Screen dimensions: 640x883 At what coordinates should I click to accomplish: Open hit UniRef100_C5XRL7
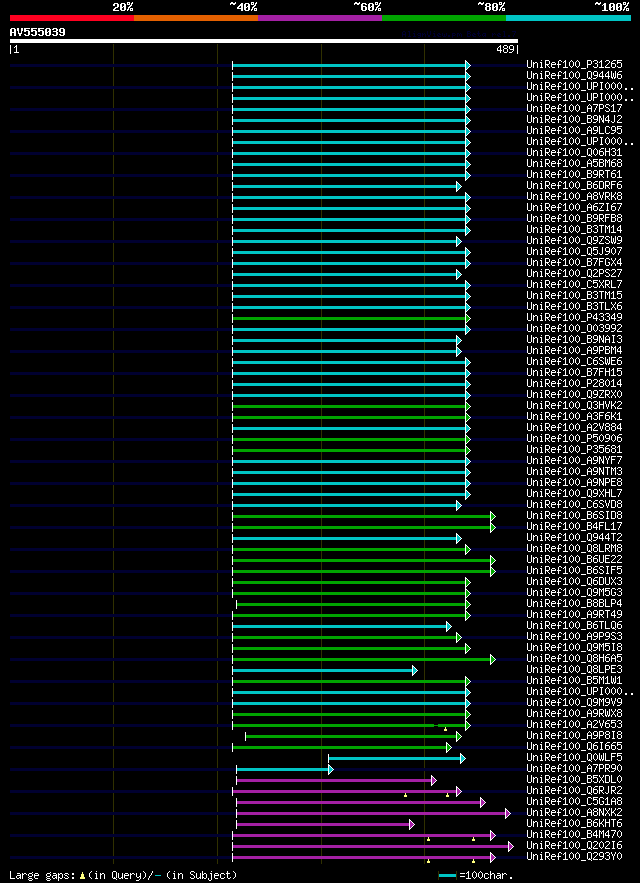tap(574, 284)
